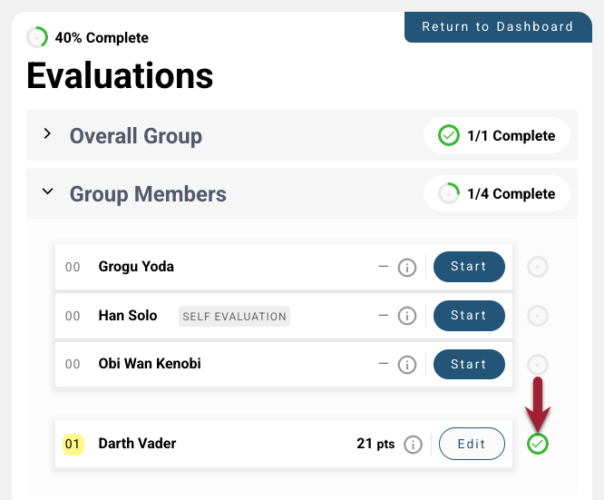Start the evaluation for Obi Wan Kenobi
Image resolution: width=604 pixels, height=500 pixels.
pos(468,364)
